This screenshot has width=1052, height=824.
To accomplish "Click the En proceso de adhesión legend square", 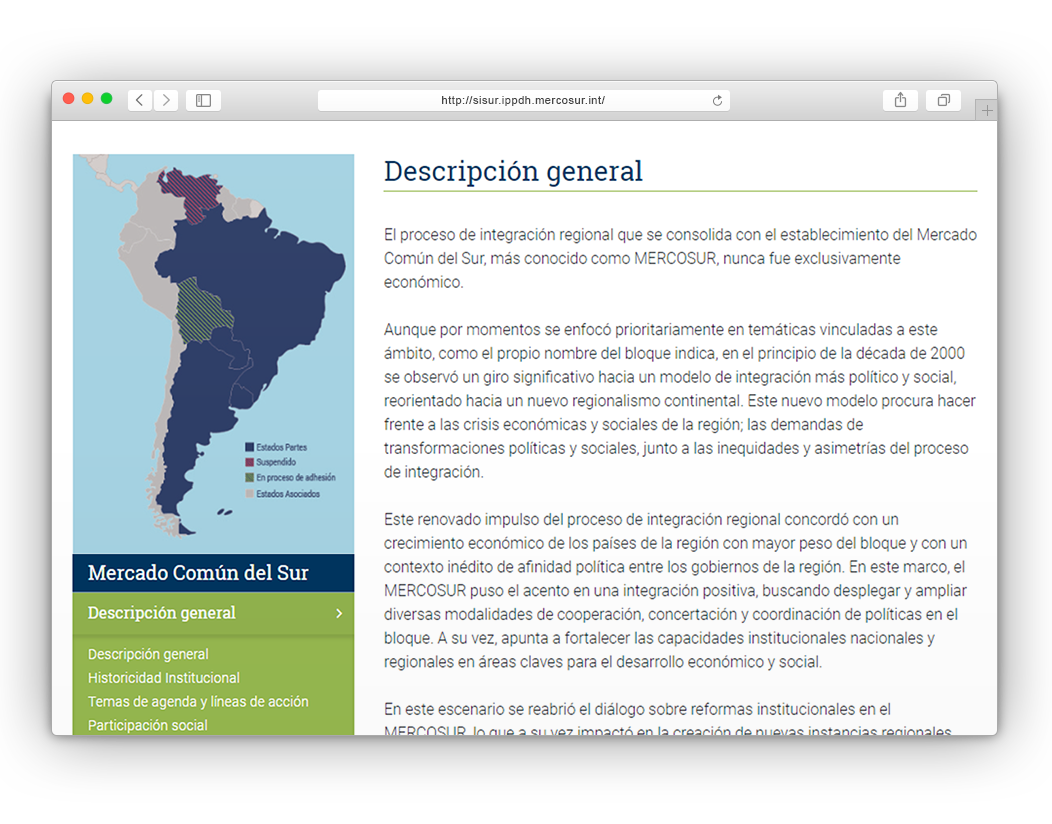I will (x=250, y=477).
